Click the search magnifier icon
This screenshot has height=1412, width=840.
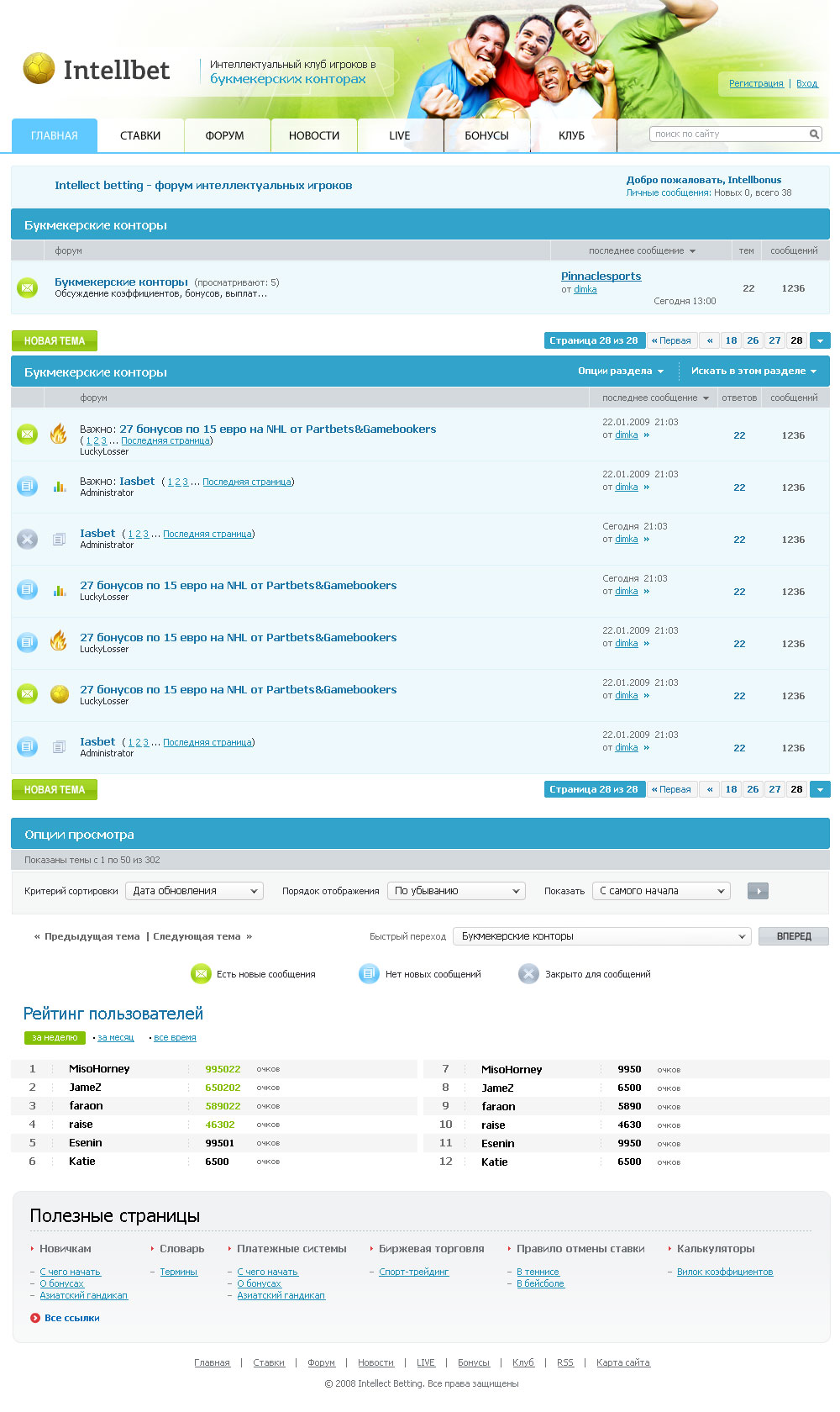click(814, 134)
